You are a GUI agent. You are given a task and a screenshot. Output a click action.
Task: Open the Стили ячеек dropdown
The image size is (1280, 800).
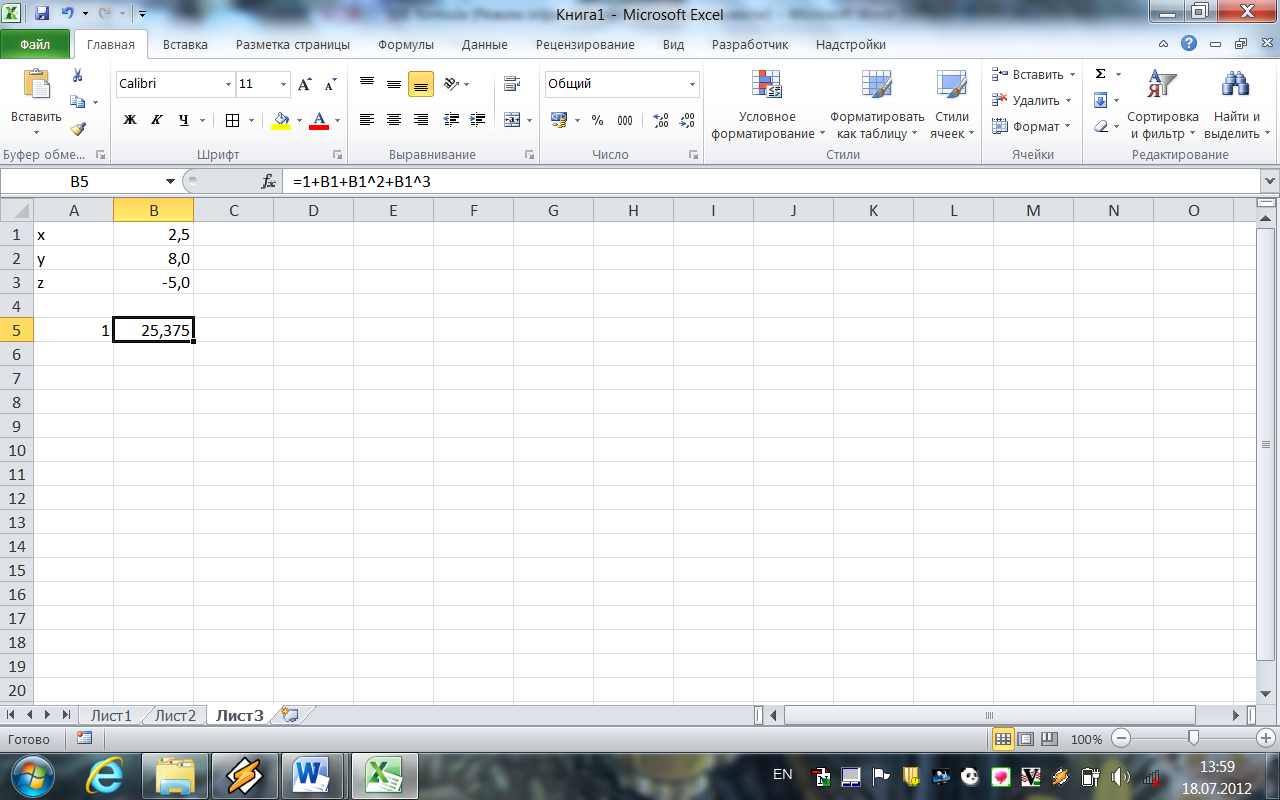click(951, 104)
